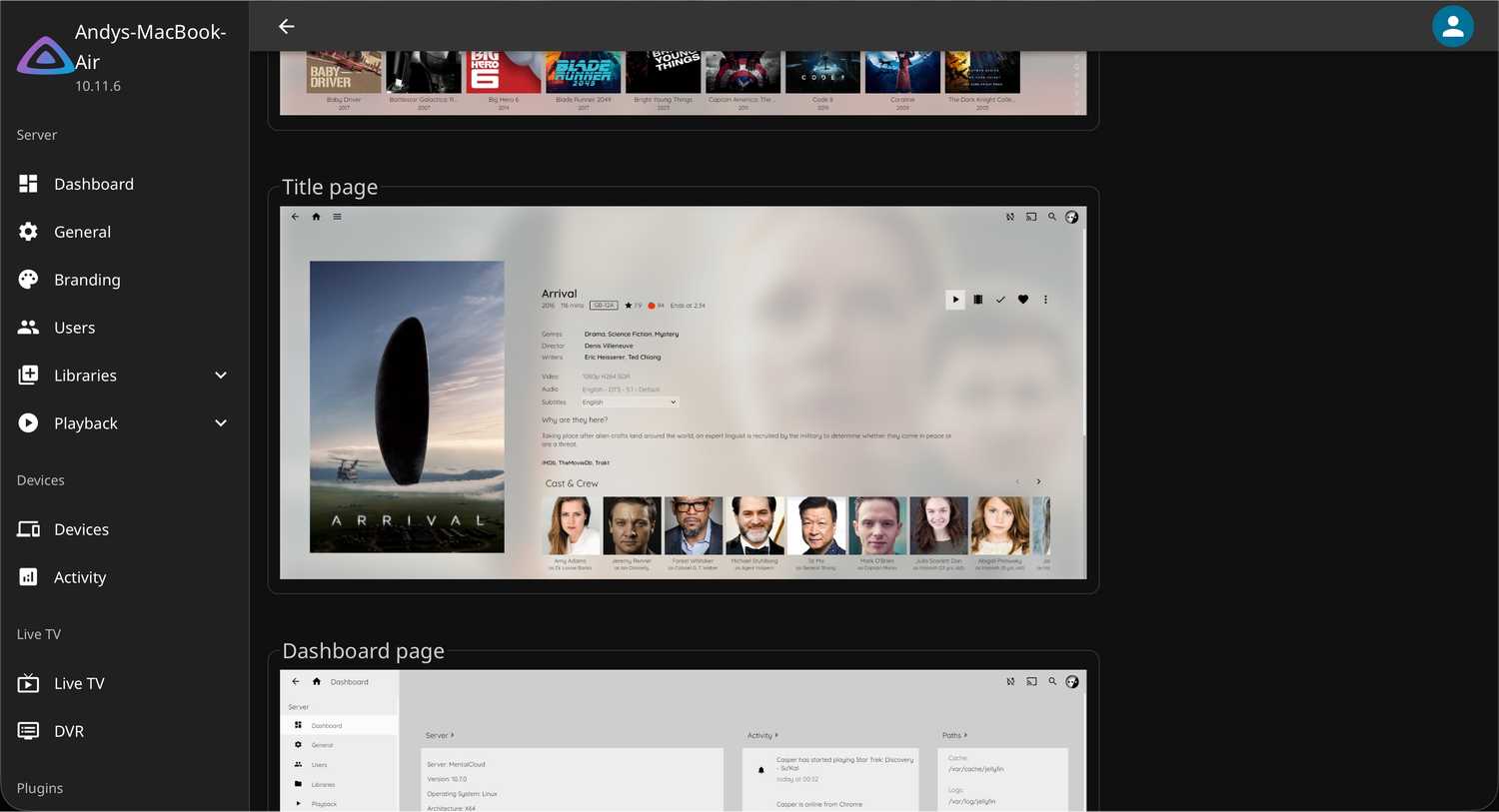Open the Devices page with the monitor icon

click(x=125, y=529)
